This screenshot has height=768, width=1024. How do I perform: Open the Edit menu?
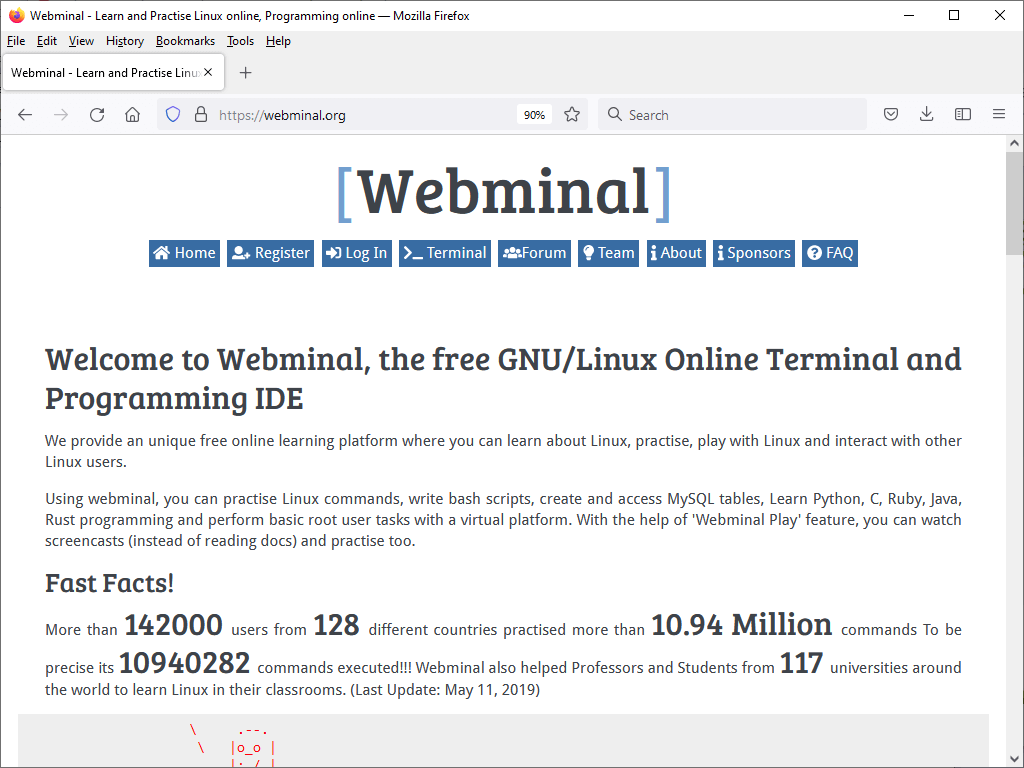(47, 41)
